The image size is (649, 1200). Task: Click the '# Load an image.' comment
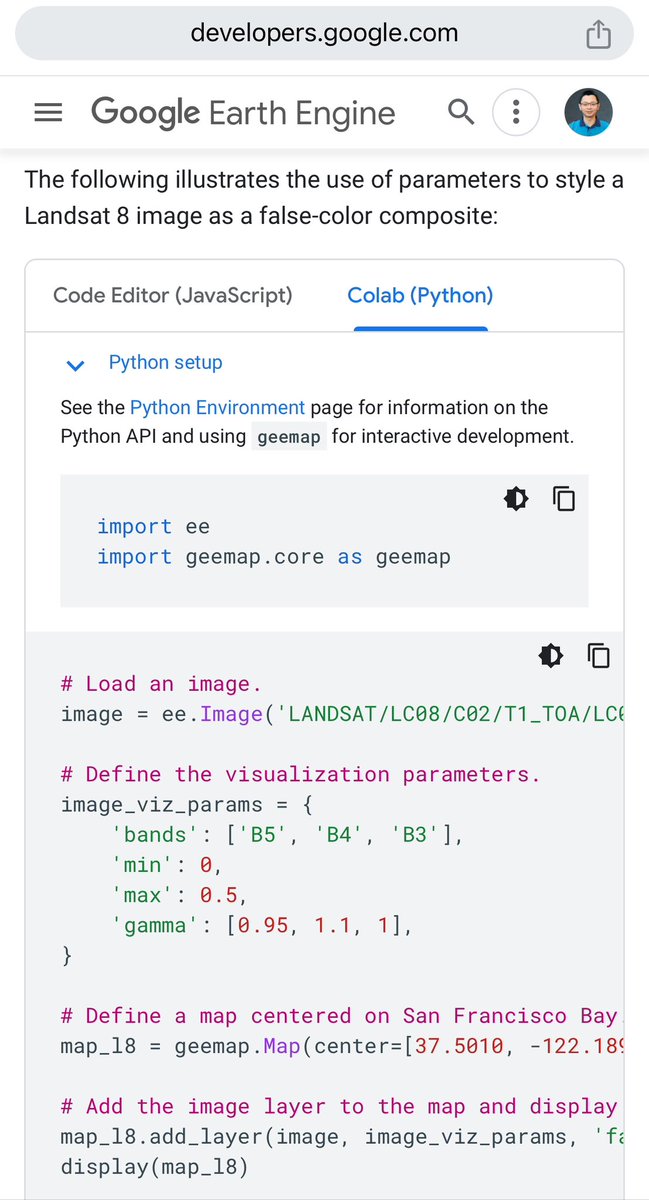click(161, 684)
